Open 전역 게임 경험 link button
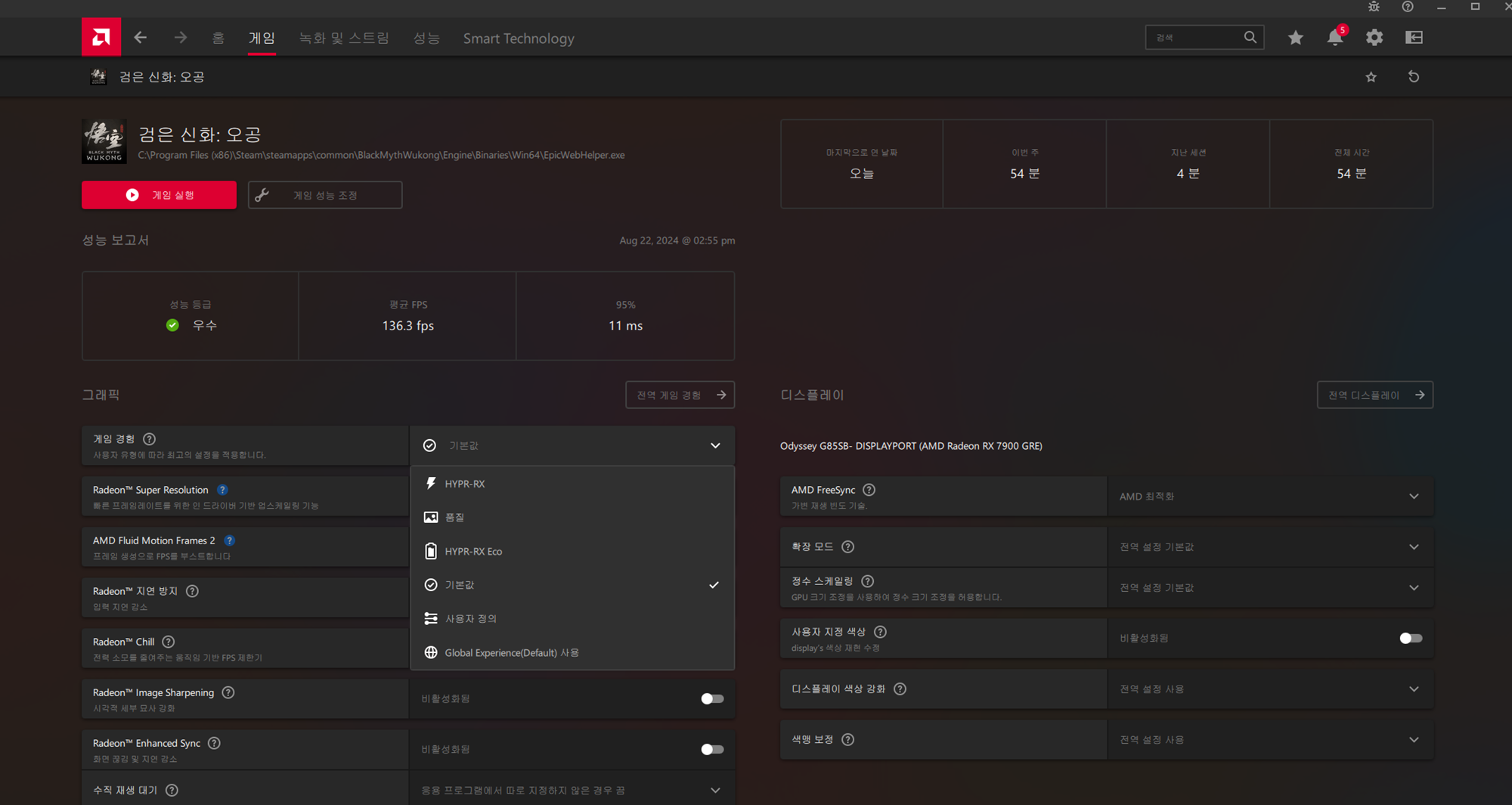The image size is (1512, 805). 680,395
